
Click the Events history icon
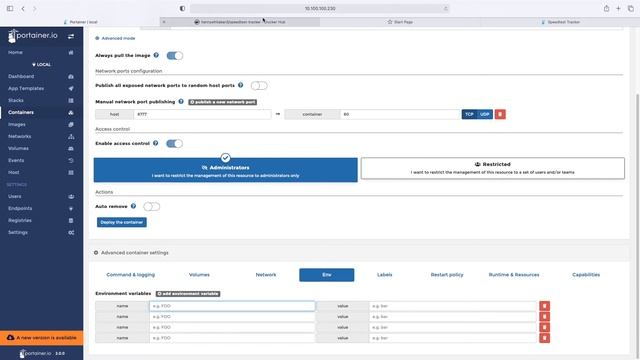click(x=71, y=160)
